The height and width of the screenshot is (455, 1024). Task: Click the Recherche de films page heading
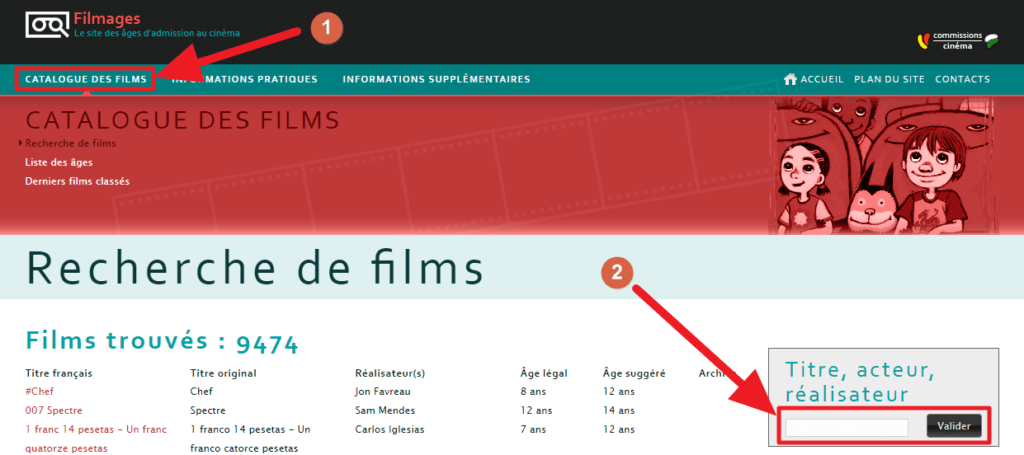pos(255,268)
